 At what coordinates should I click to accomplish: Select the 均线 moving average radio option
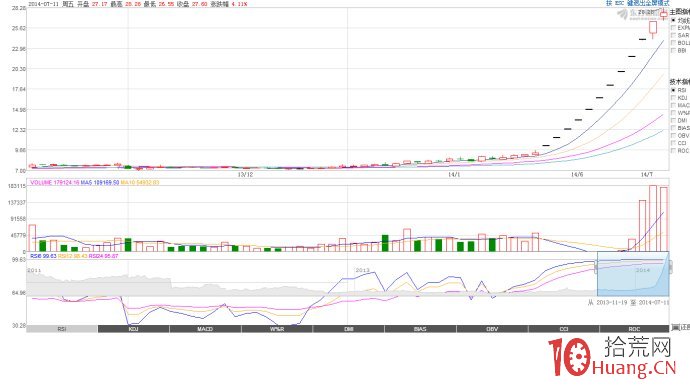(673, 20)
